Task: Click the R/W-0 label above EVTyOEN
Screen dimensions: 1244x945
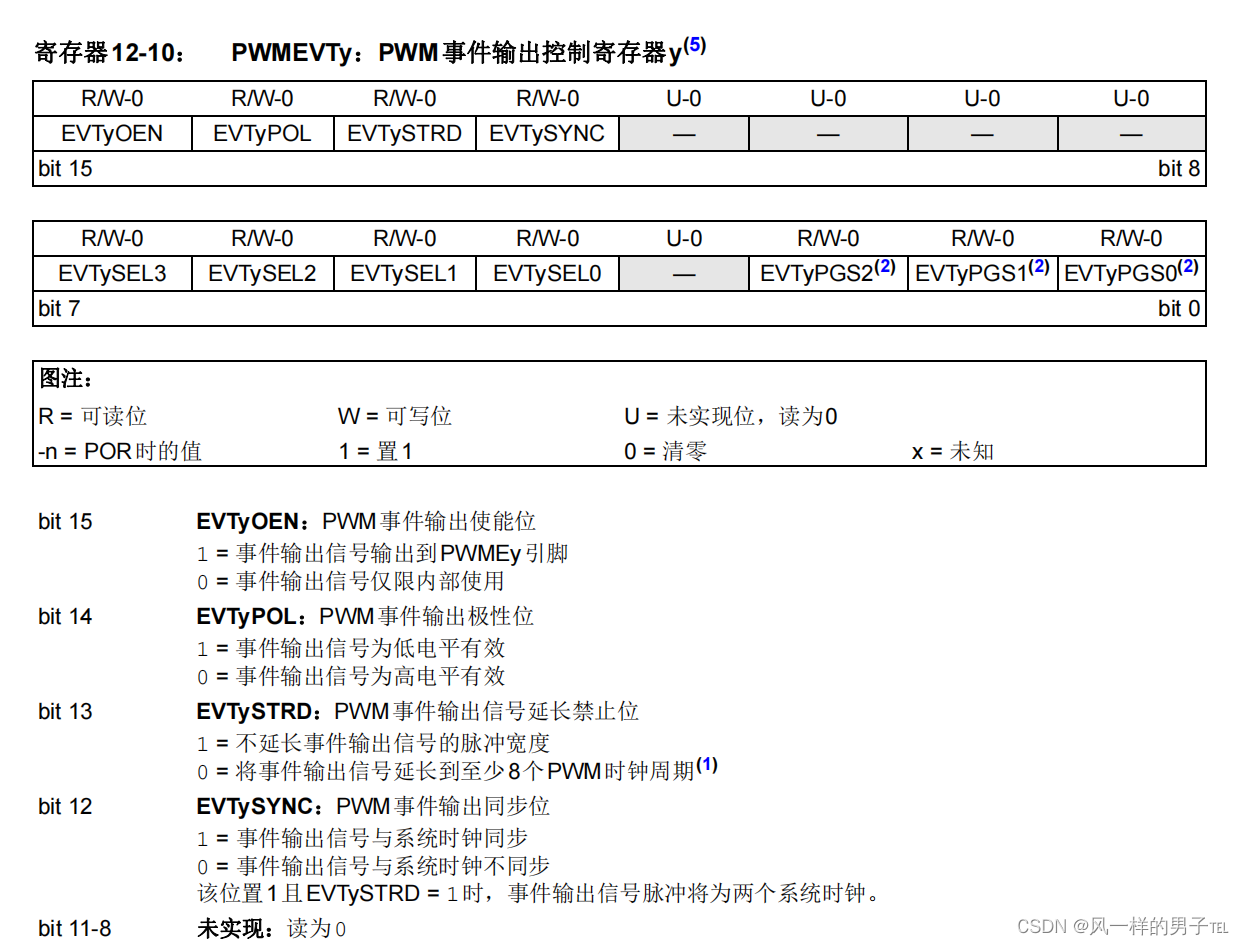Action: [x=112, y=99]
